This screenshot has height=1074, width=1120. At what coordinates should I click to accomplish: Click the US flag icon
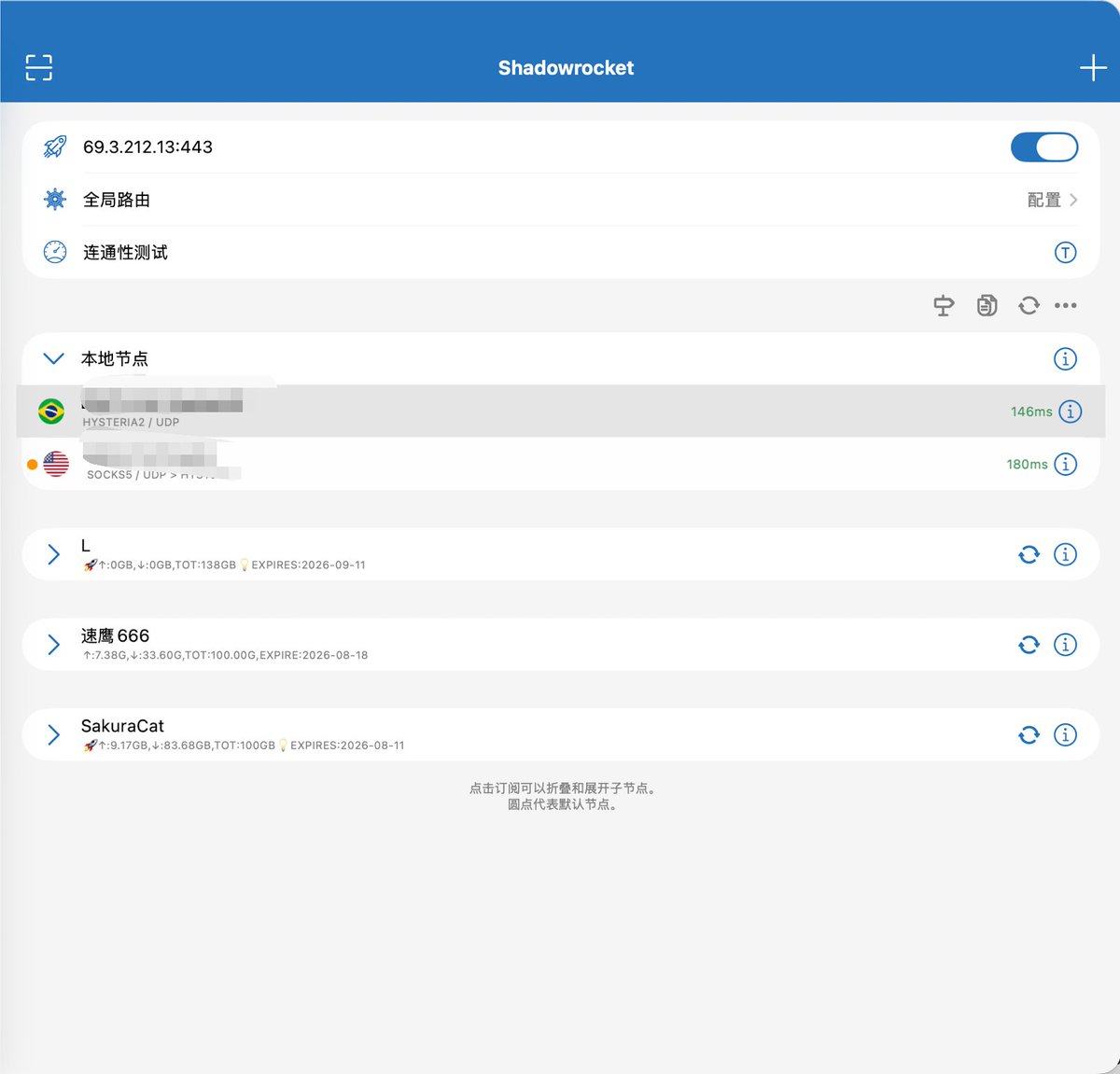click(56, 464)
